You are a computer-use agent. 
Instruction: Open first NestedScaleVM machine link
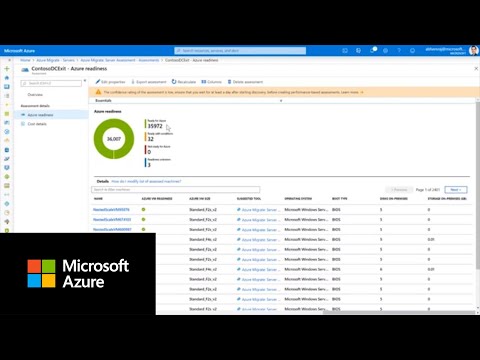[x=111, y=210]
